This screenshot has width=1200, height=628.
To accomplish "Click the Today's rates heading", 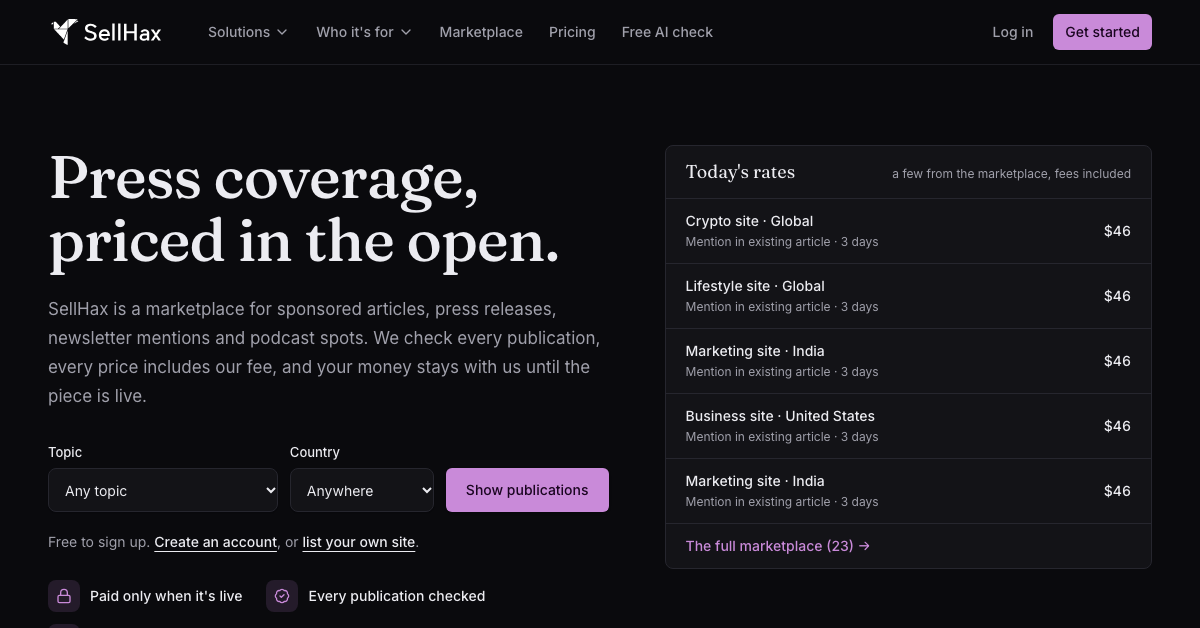I will point(740,172).
